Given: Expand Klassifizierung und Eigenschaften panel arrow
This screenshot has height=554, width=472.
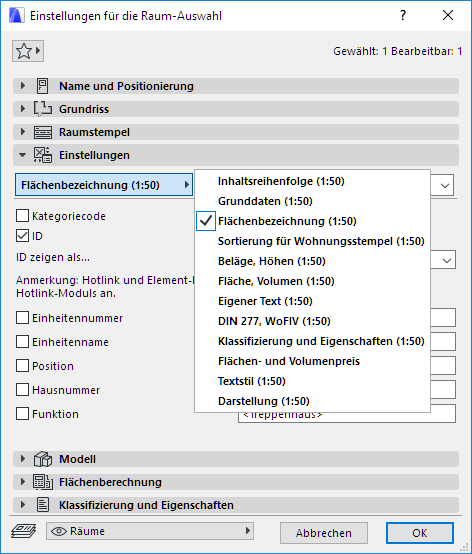Looking at the screenshot, I should [23, 505].
